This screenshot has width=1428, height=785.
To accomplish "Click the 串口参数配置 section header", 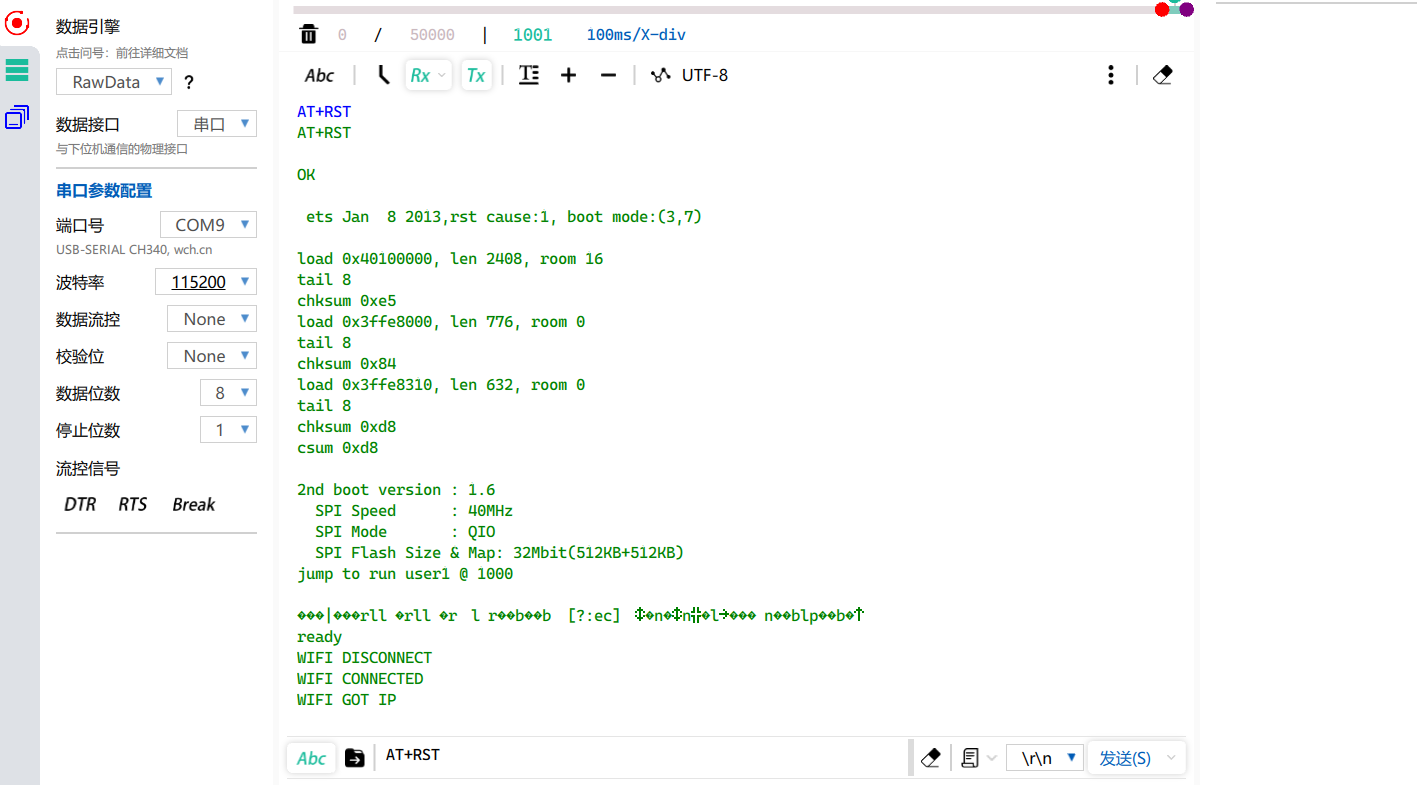I will 104,191.
